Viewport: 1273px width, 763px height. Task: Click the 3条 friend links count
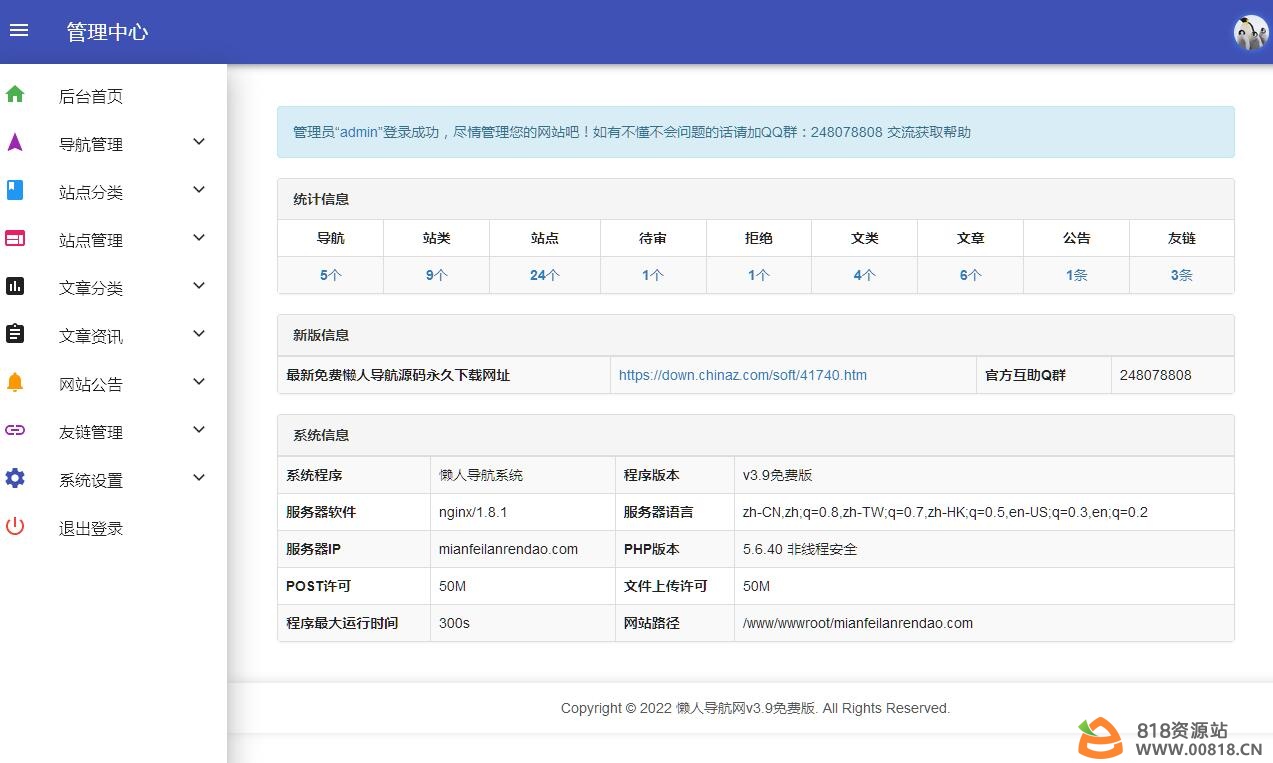click(1182, 275)
